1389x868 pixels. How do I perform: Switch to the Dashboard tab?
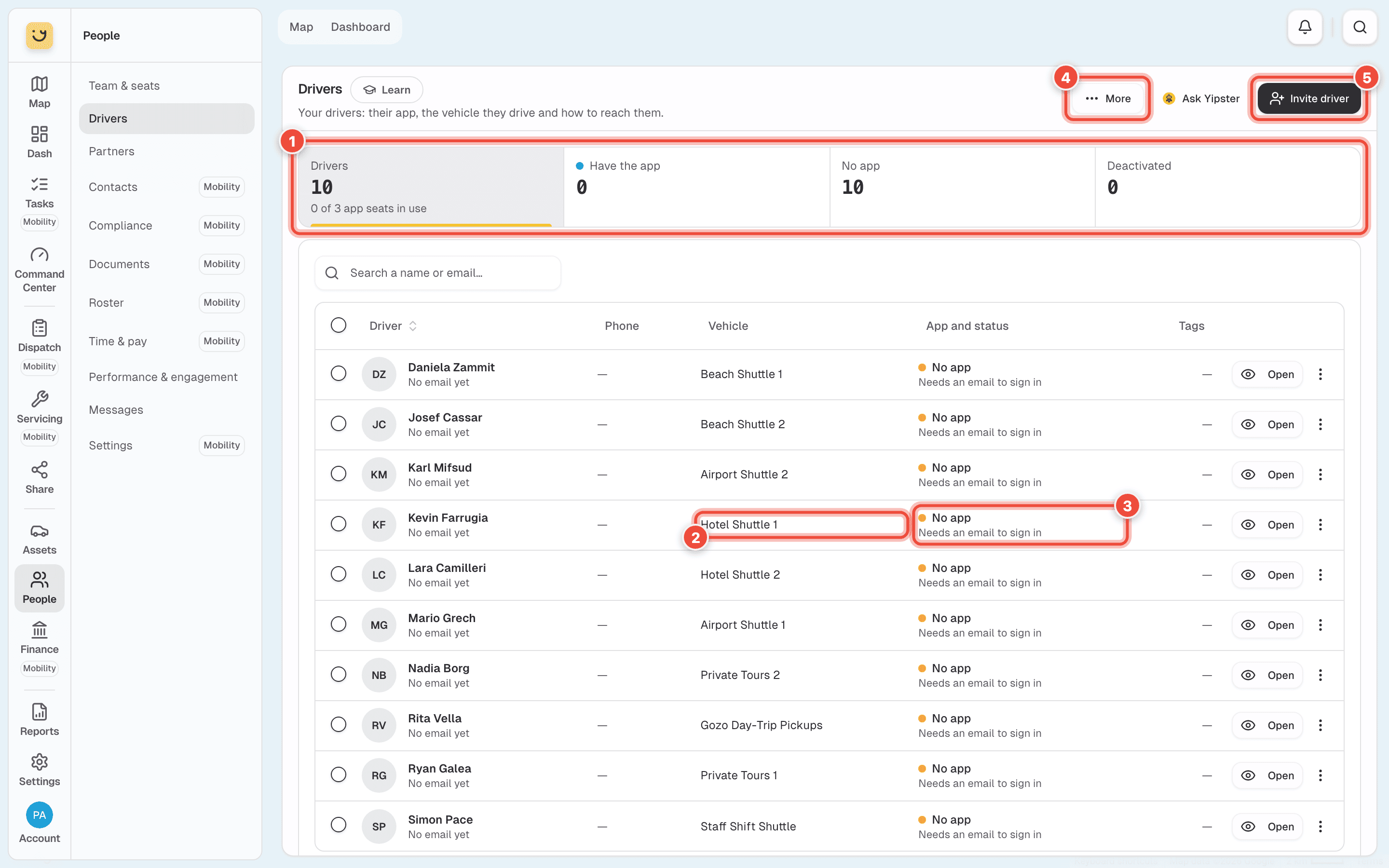pyautogui.click(x=360, y=27)
